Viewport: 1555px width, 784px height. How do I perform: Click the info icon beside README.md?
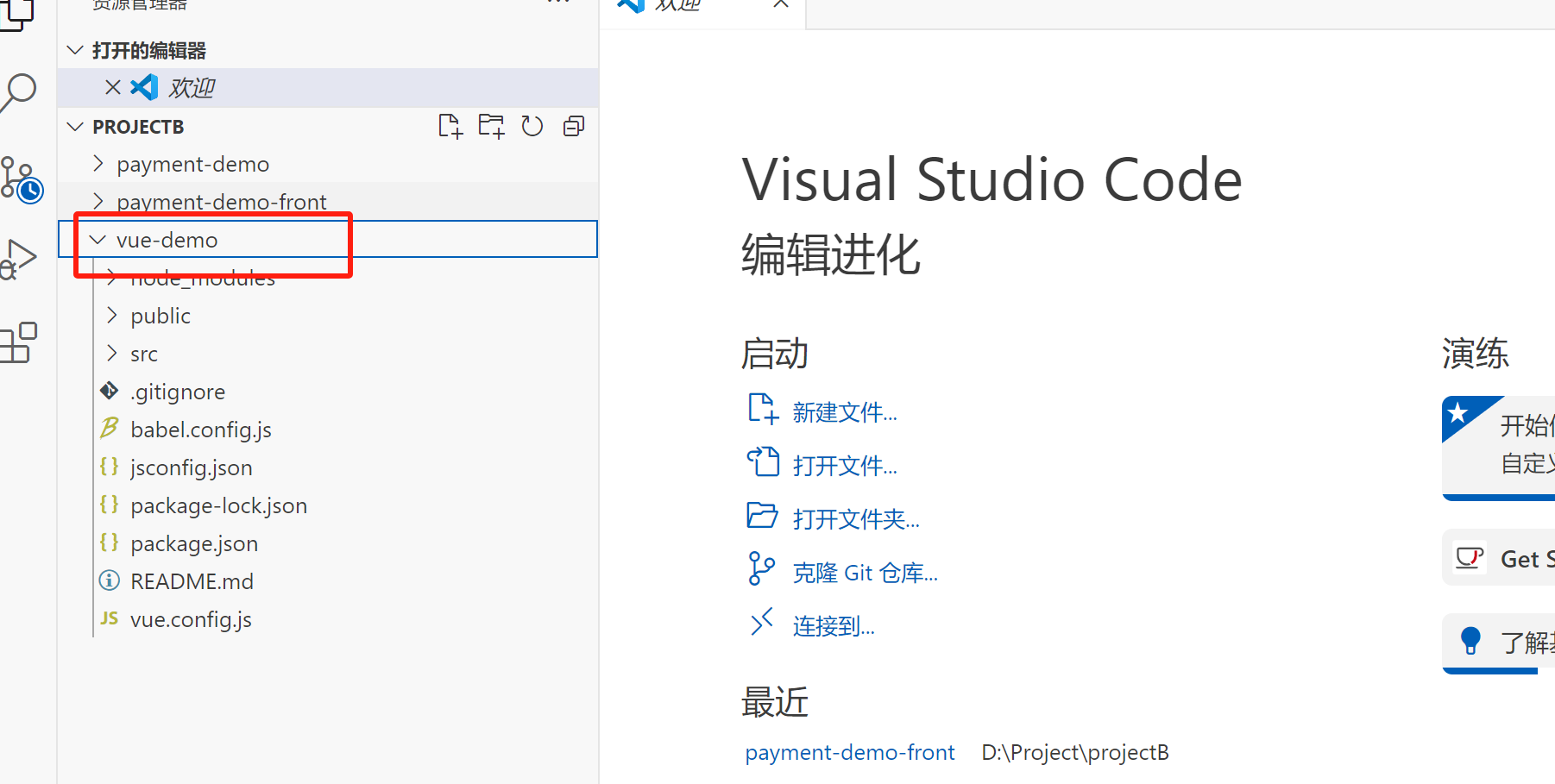click(x=109, y=580)
